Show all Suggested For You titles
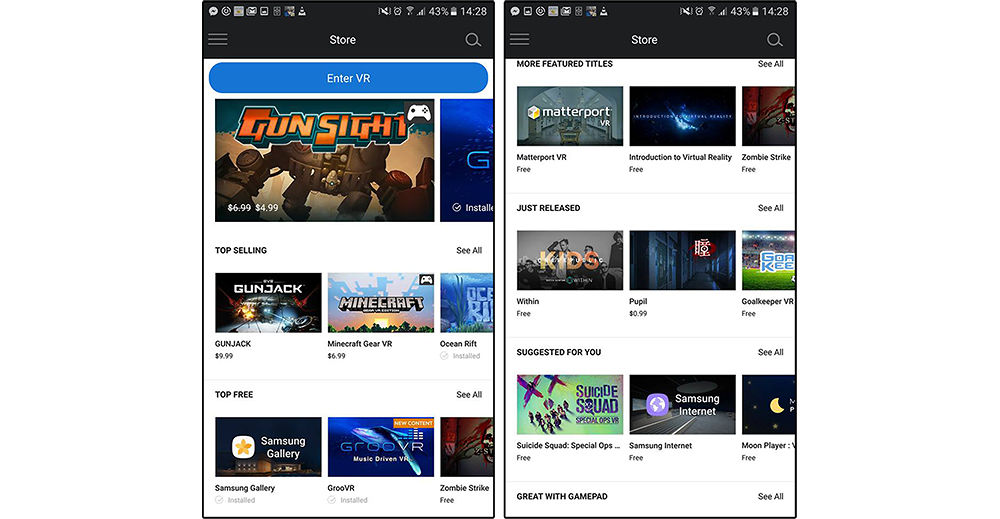1000x519 pixels. 770,352
